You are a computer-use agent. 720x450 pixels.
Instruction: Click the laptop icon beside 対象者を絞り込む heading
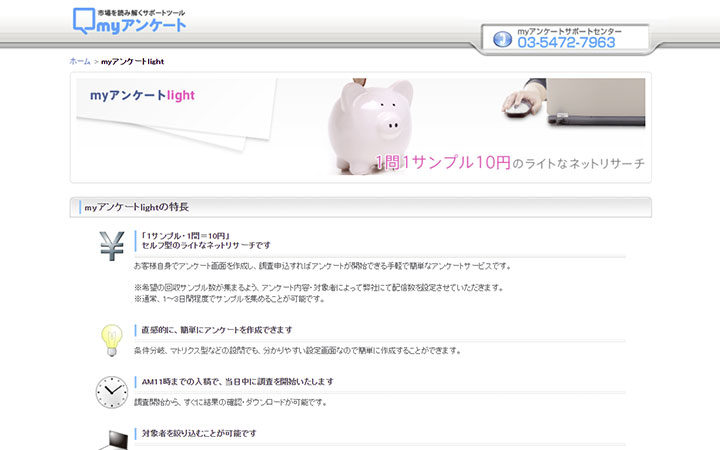tap(113, 440)
